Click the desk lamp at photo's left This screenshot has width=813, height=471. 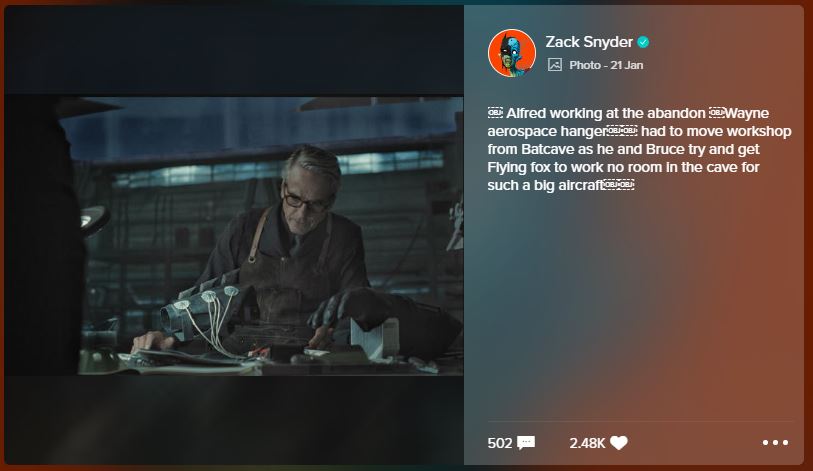pos(93,219)
